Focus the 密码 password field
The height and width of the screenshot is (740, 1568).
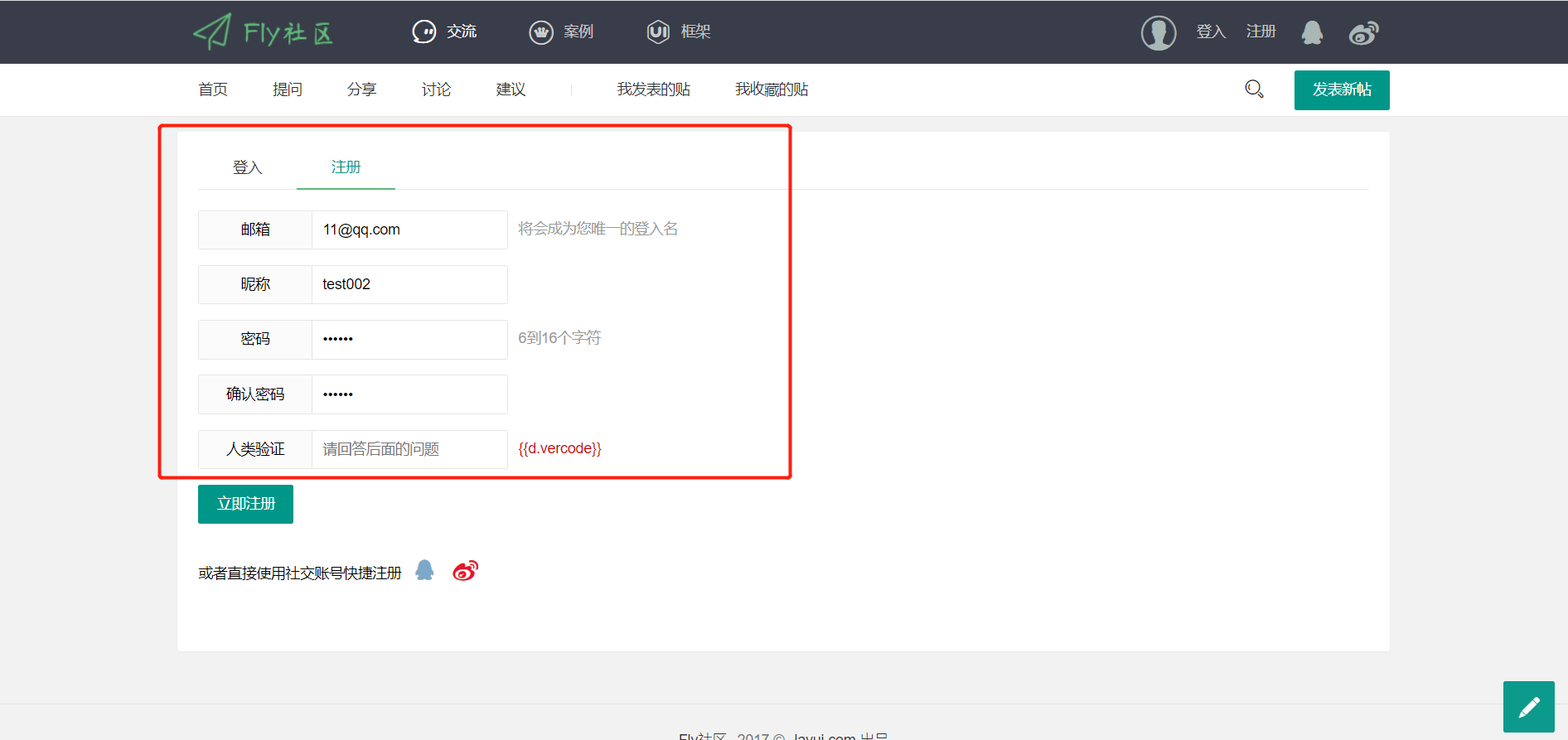409,339
